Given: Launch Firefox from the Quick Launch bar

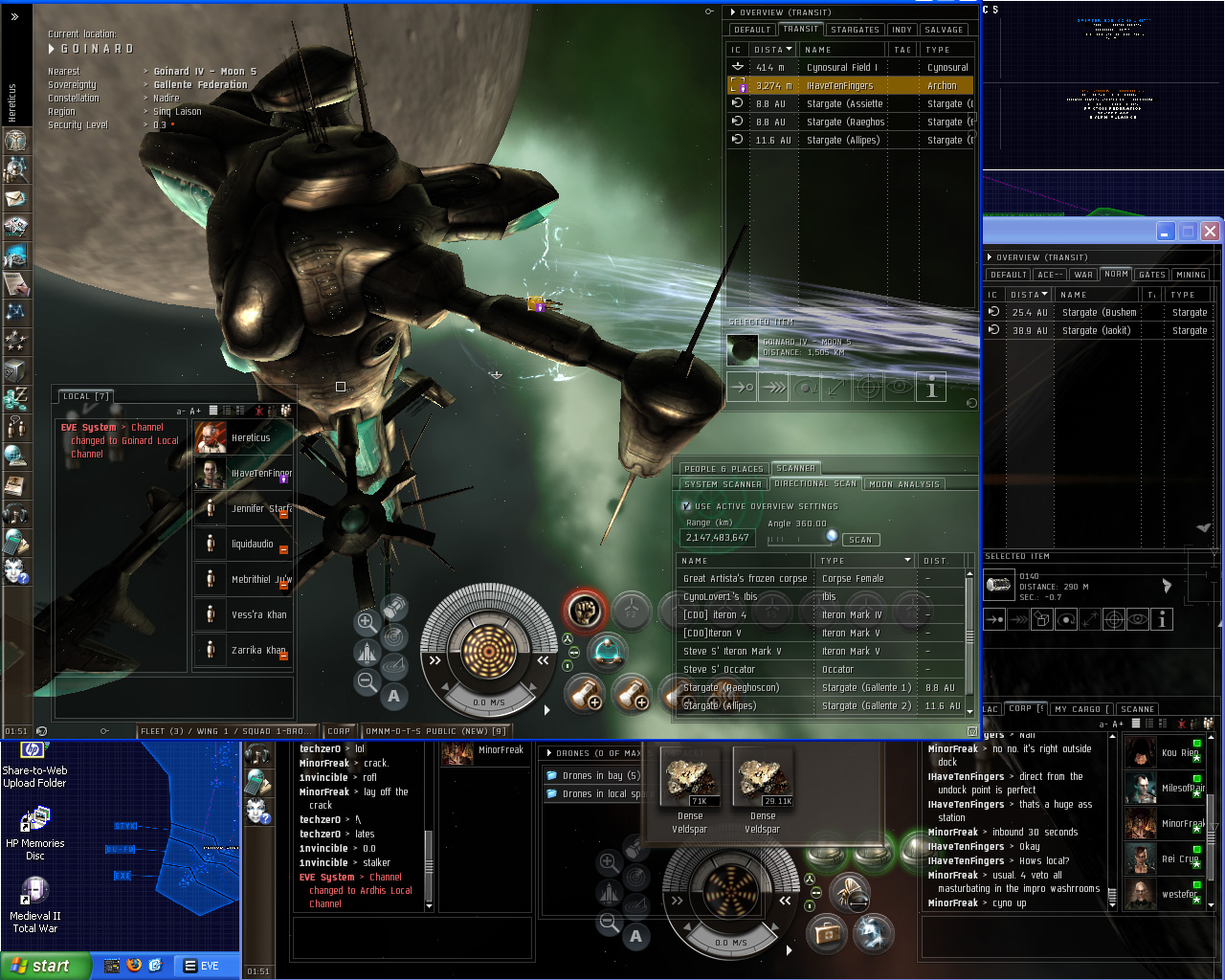Looking at the screenshot, I should click(x=134, y=966).
